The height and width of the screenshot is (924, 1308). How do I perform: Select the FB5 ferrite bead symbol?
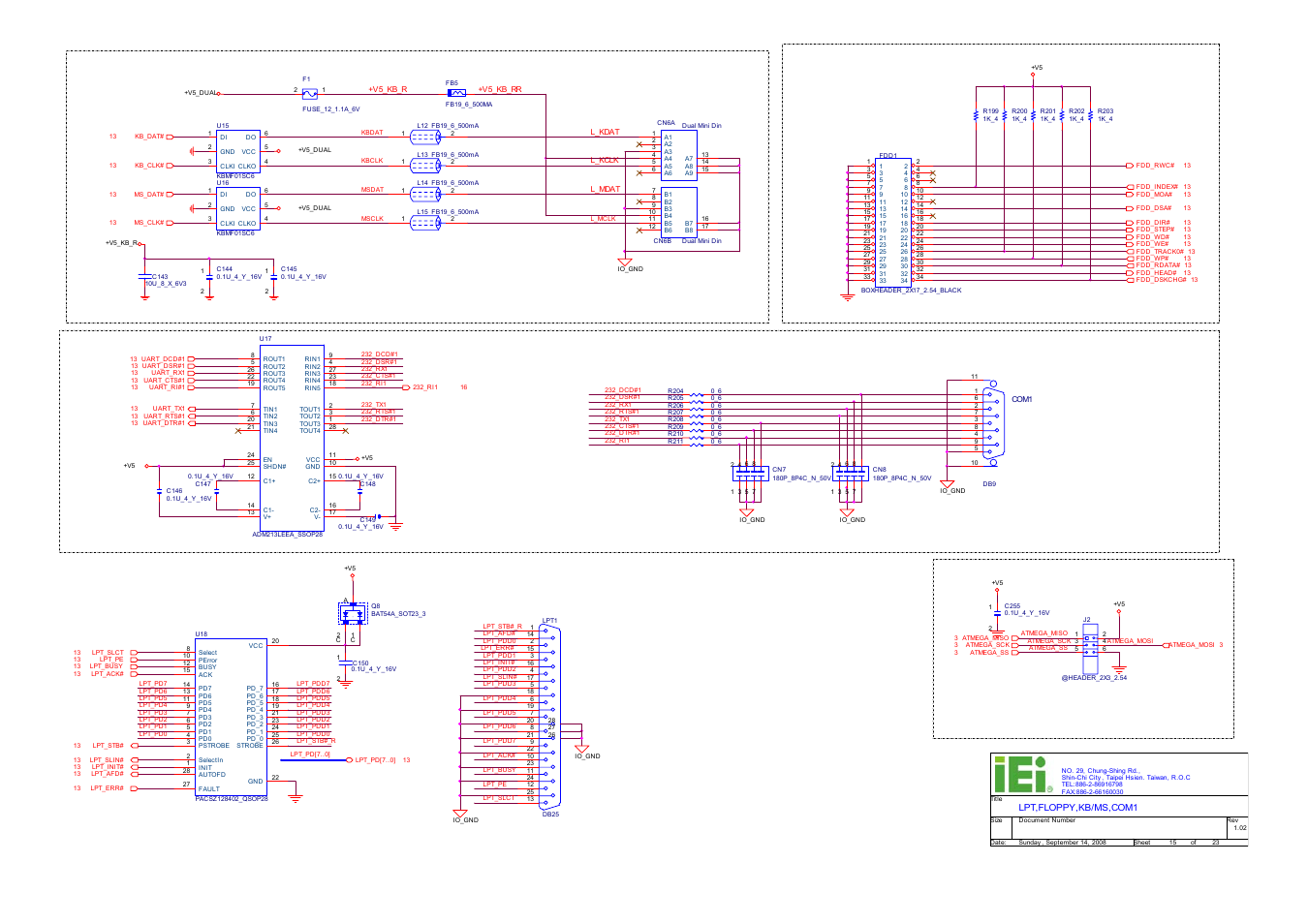457,93
